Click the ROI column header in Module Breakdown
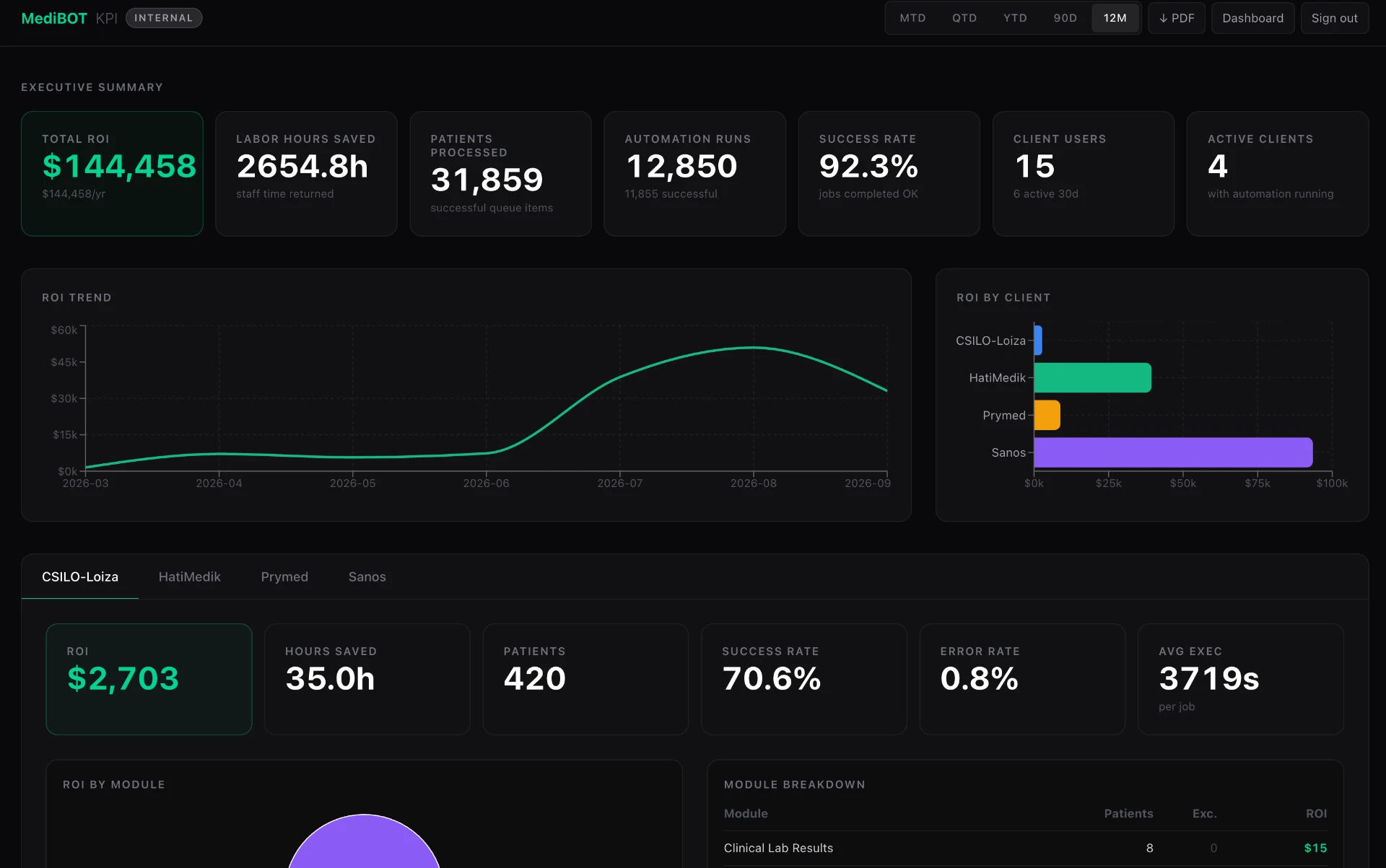Screen dimensions: 1386x868 point(1316,813)
